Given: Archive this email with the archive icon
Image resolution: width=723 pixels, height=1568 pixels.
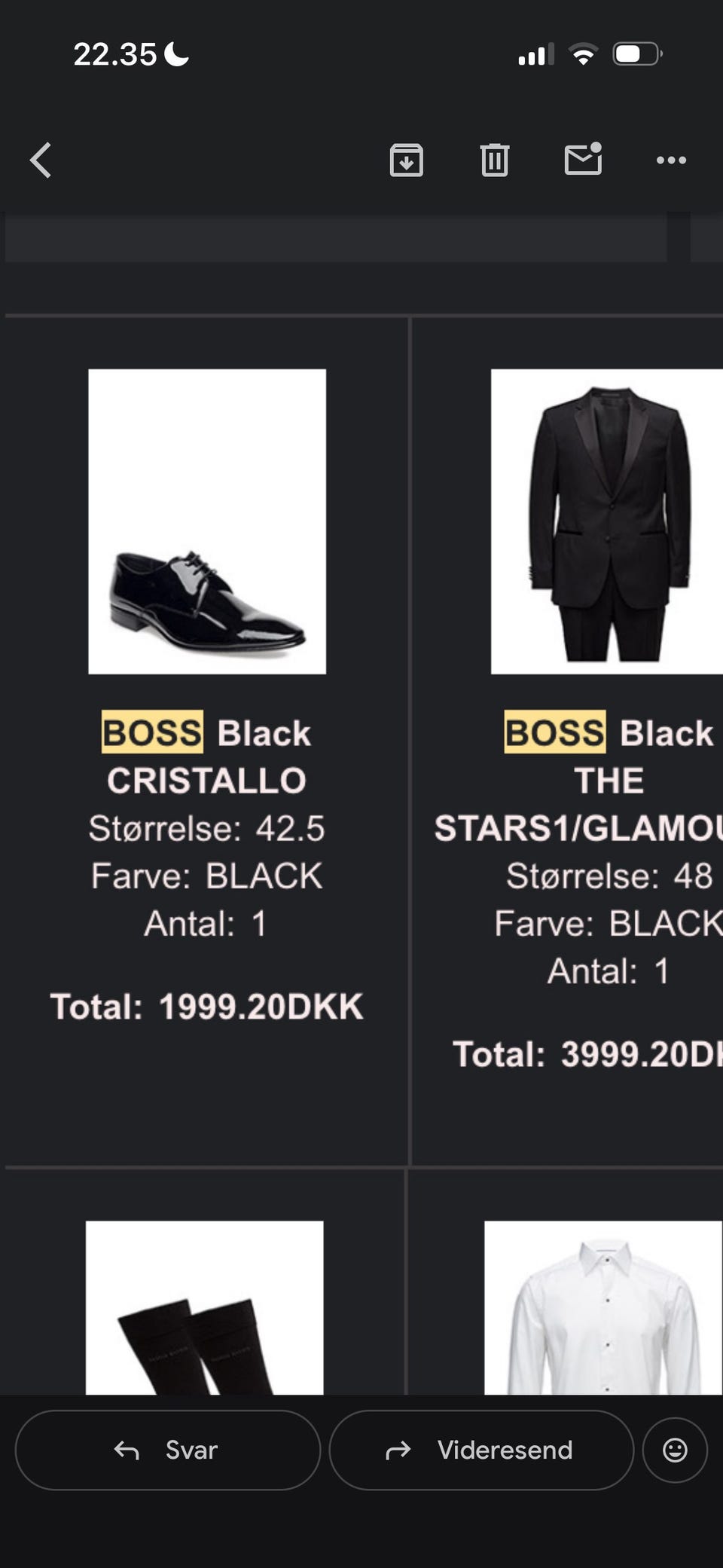Looking at the screenshot, I should (407, 160).
